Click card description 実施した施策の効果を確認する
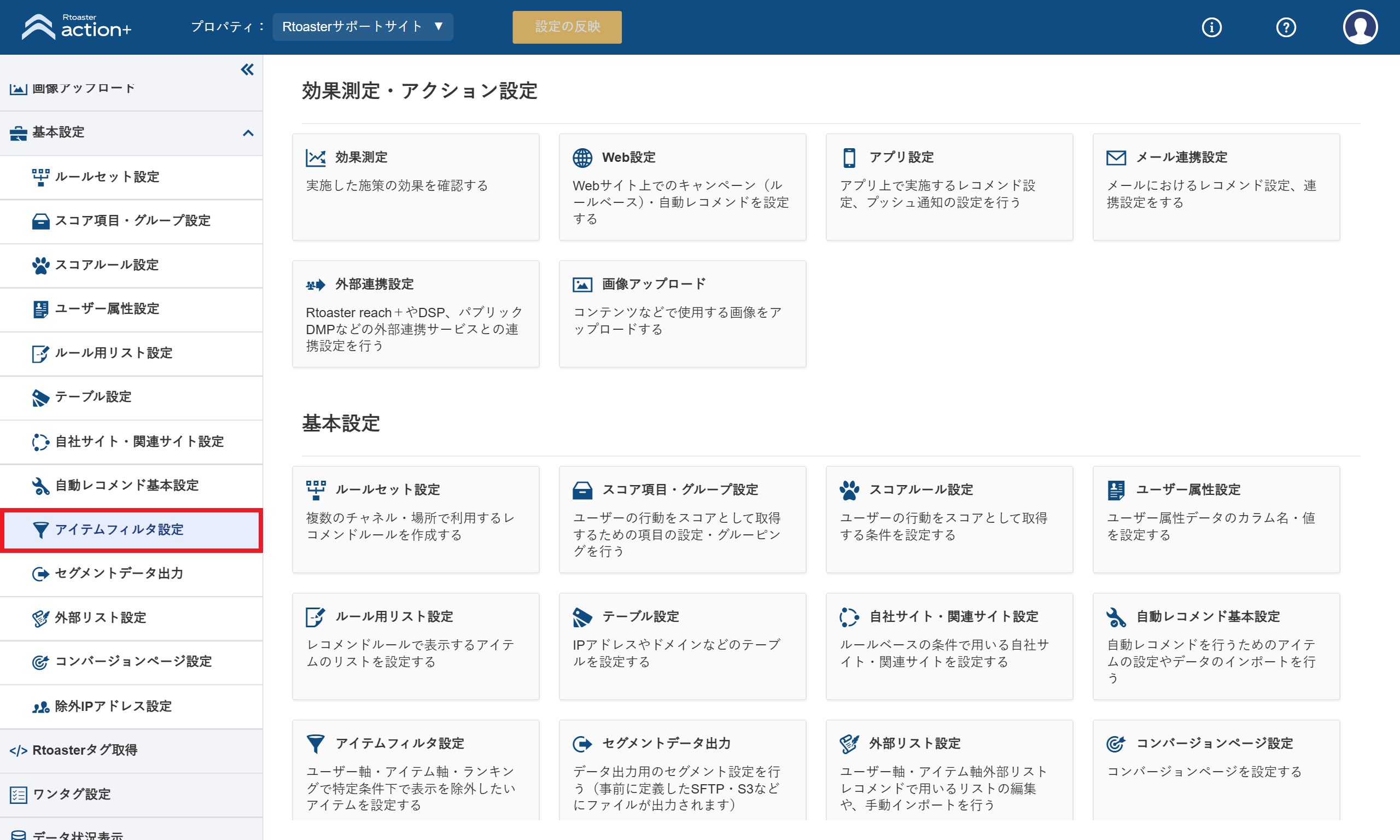The width and height of the screenshot is (1400, 840). [396, 185]
